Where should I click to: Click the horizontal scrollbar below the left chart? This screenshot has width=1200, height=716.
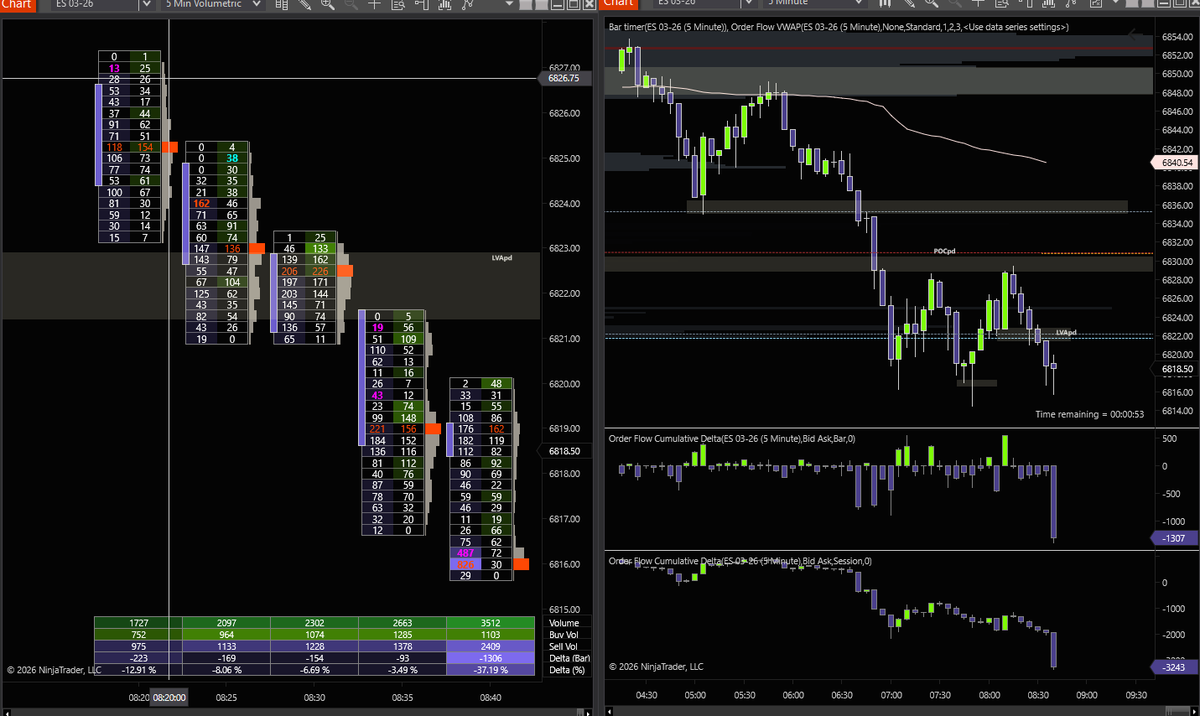300,711
